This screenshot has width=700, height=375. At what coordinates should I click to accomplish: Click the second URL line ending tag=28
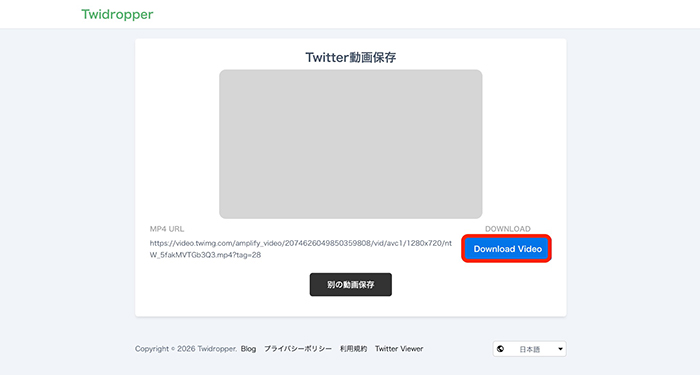205,255
